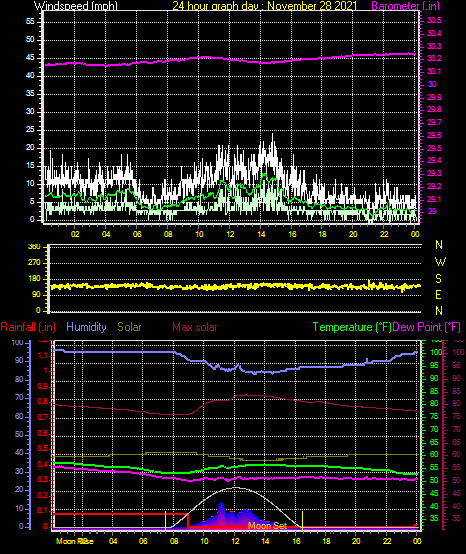The height and width of the screenshot is (554, 466).
Task: Click the 30.5 barometer scale value
Action: point(434,20)
